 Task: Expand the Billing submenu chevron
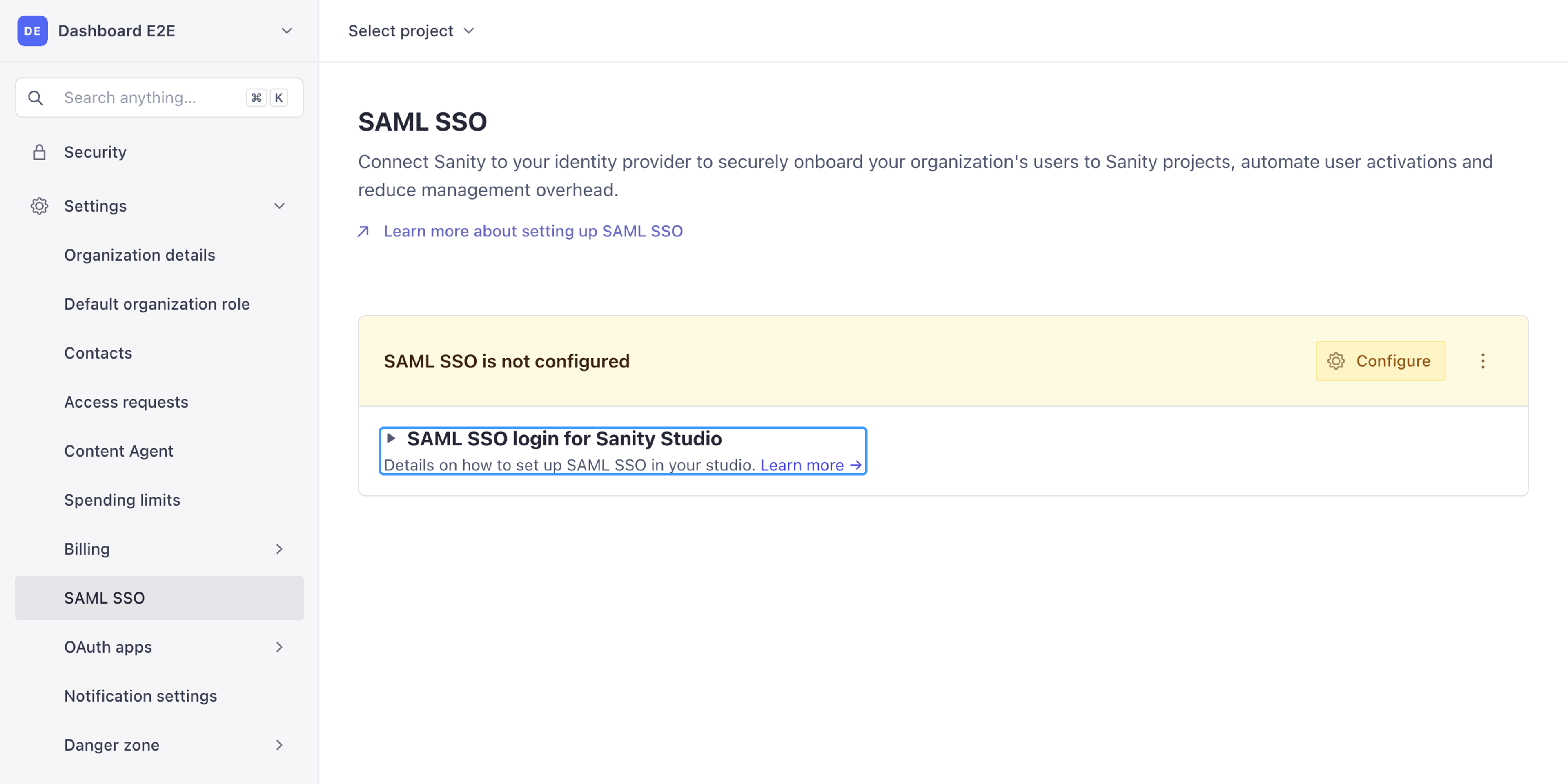279,549
